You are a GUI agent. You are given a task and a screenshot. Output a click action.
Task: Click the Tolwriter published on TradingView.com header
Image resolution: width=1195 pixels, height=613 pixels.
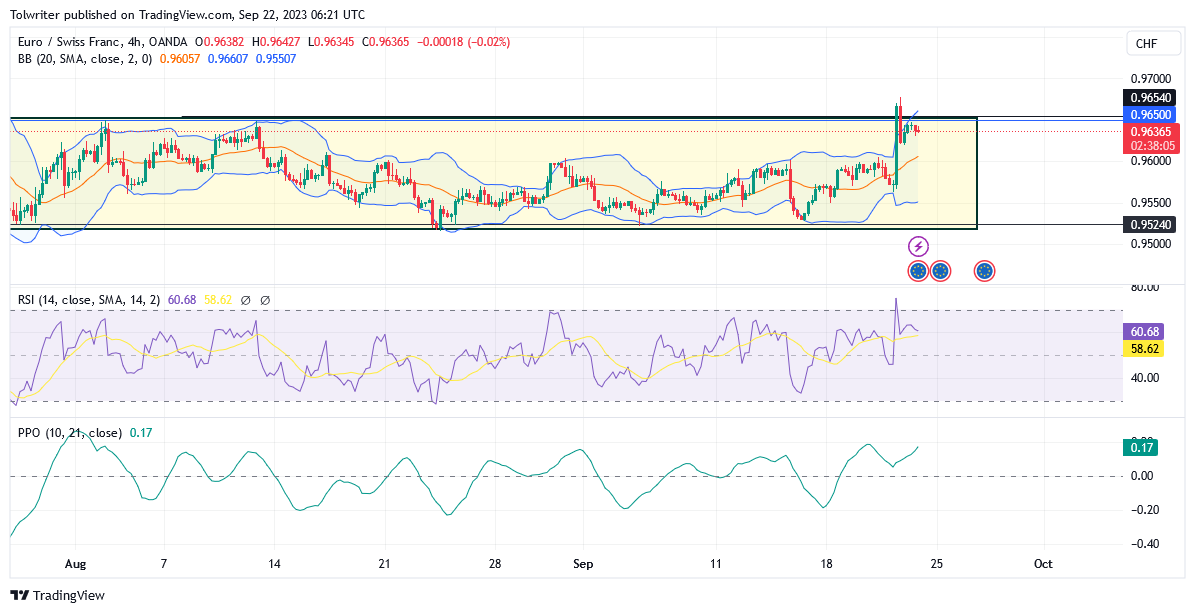click(x=187, y=14)
